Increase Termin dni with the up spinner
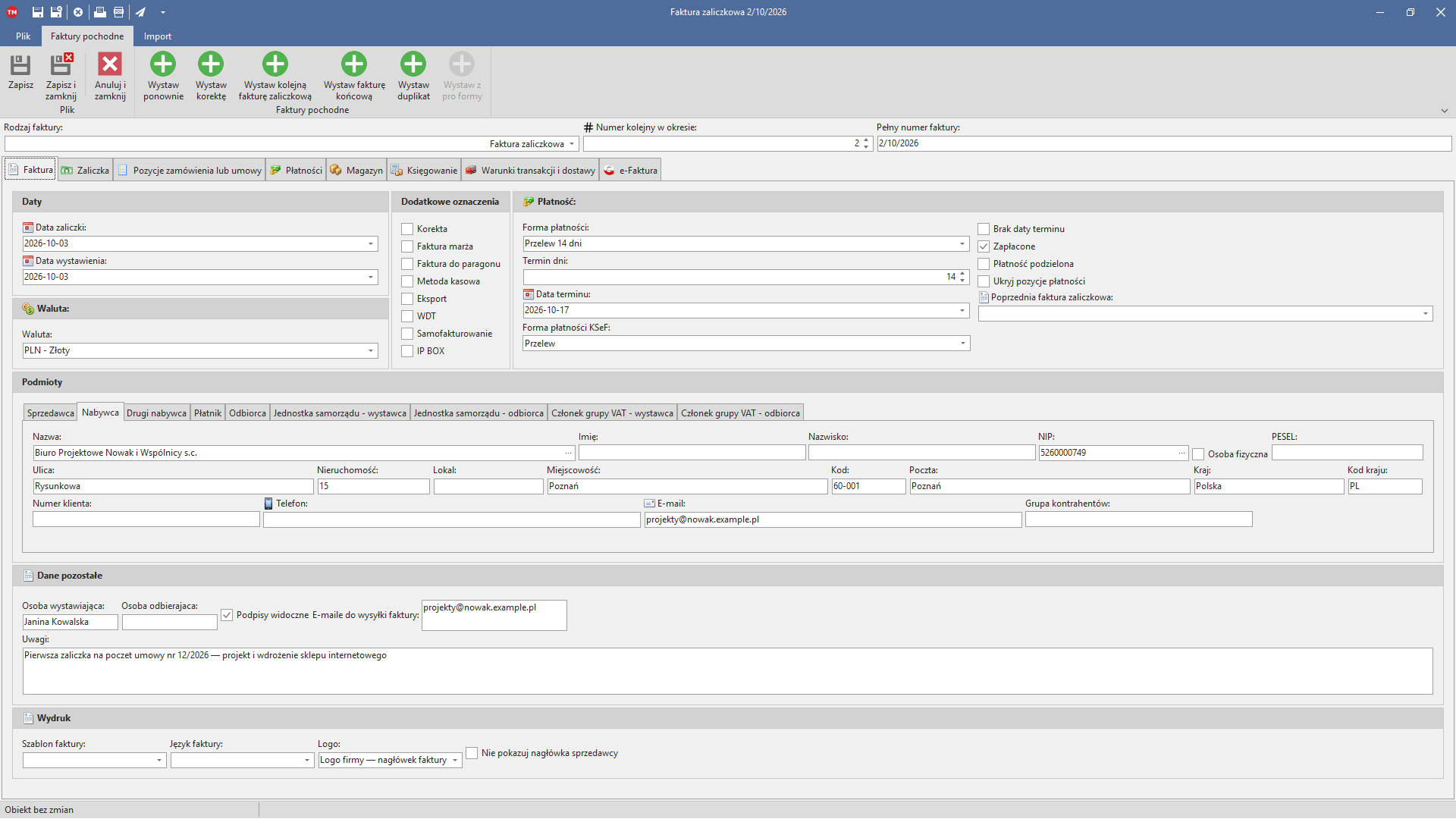1456x819 pixels. pos(962,274)
